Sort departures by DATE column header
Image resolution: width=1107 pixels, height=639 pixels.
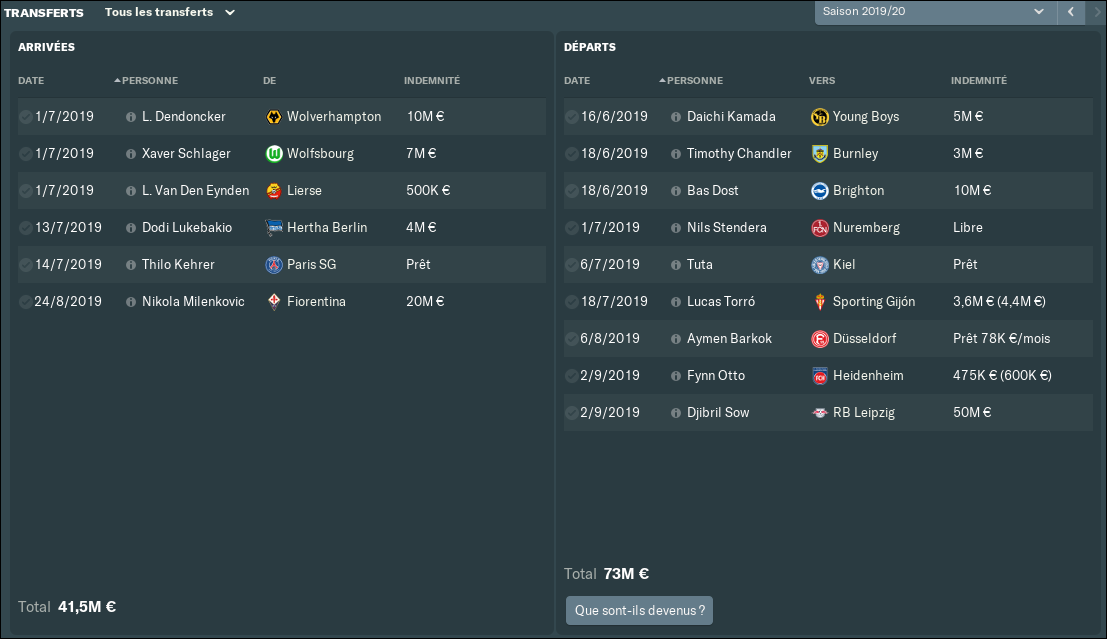[577, 80]
